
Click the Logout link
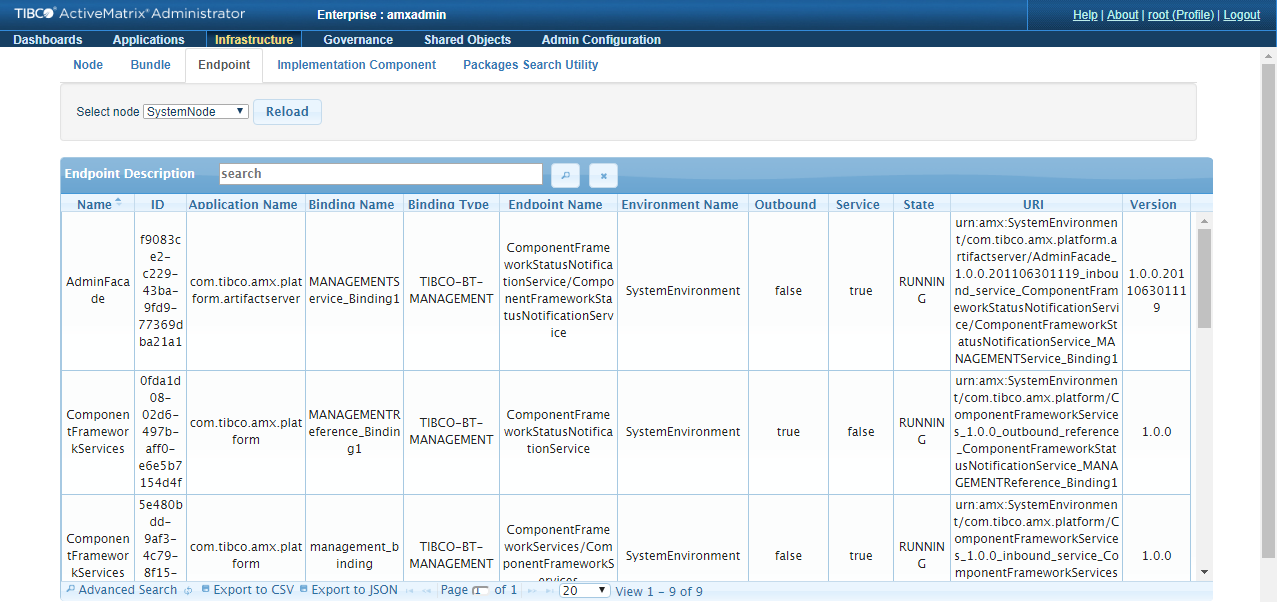click(x=1242, y=15)
